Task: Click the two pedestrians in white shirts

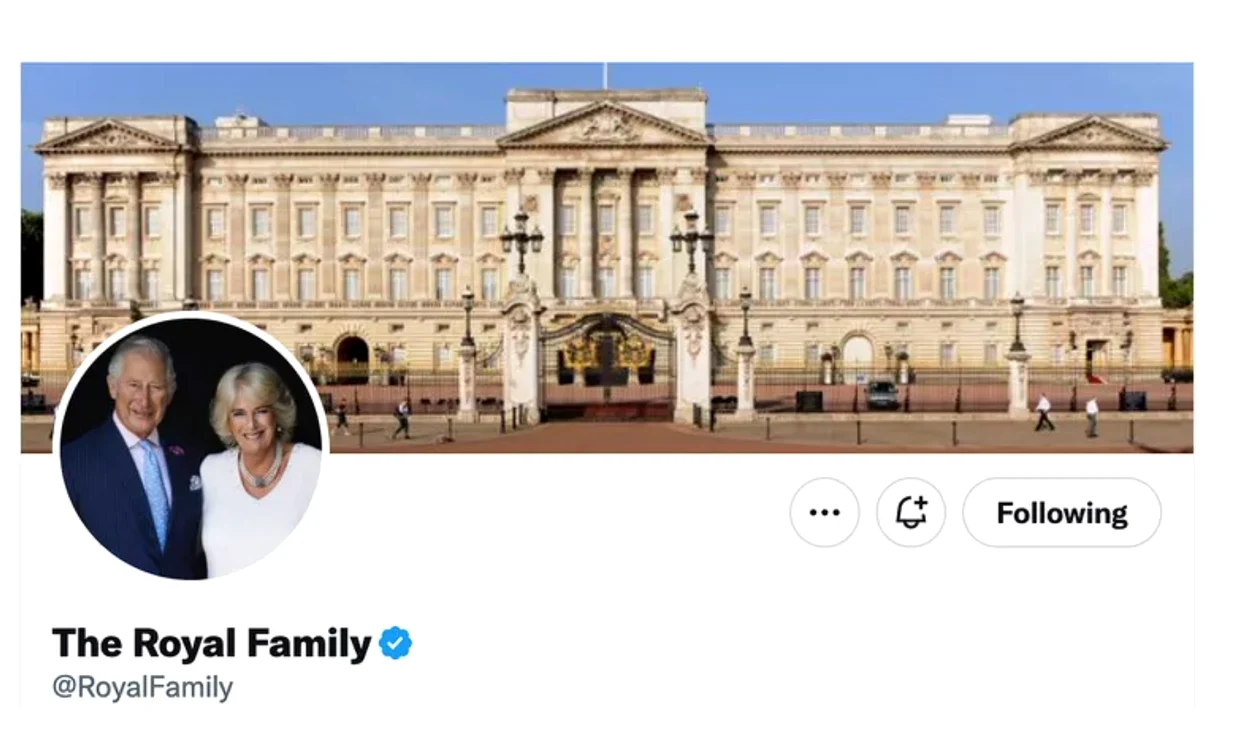Action: 1066,414
